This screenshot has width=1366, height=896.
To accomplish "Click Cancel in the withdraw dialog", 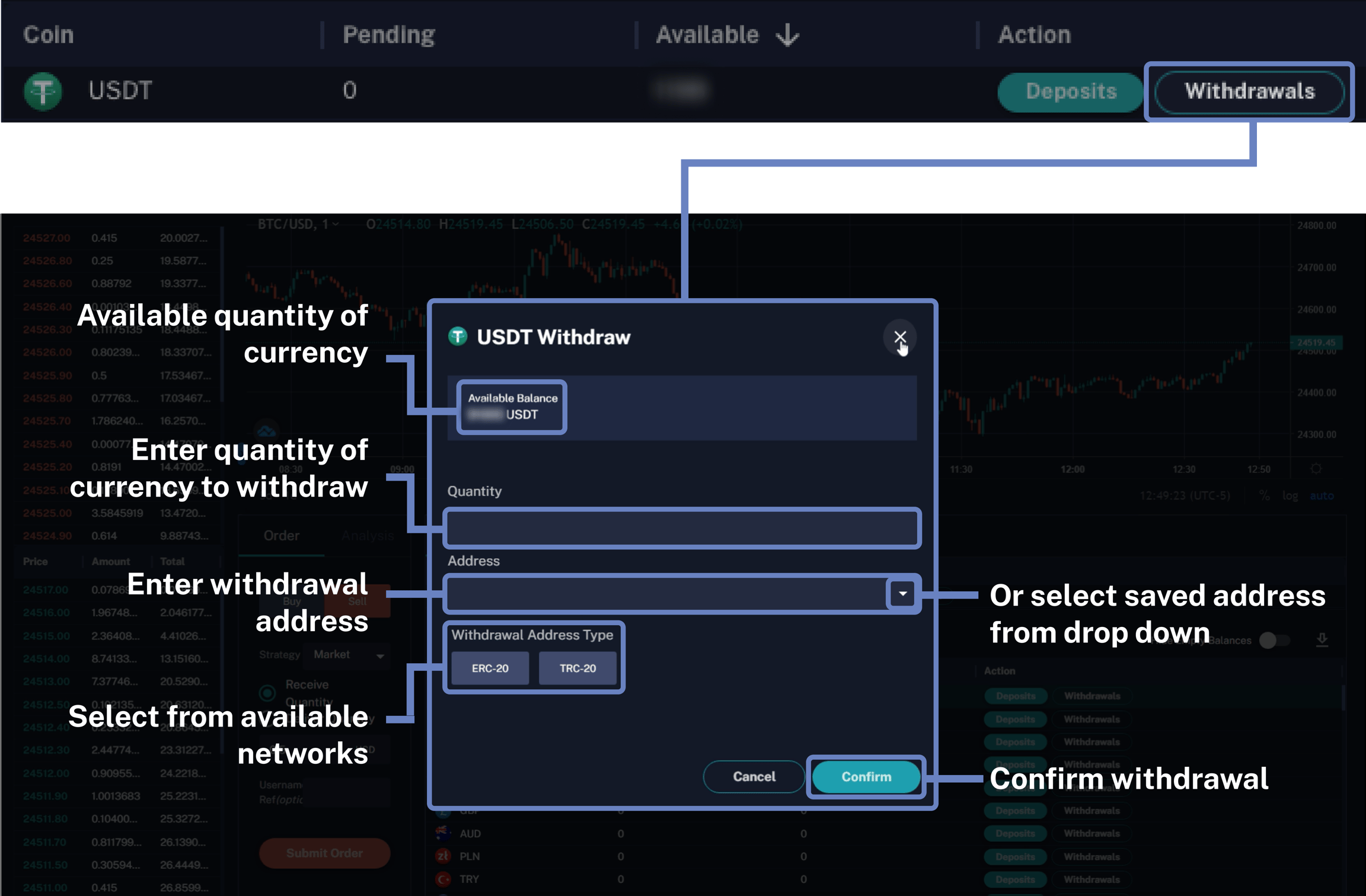I will coord(754,776).
